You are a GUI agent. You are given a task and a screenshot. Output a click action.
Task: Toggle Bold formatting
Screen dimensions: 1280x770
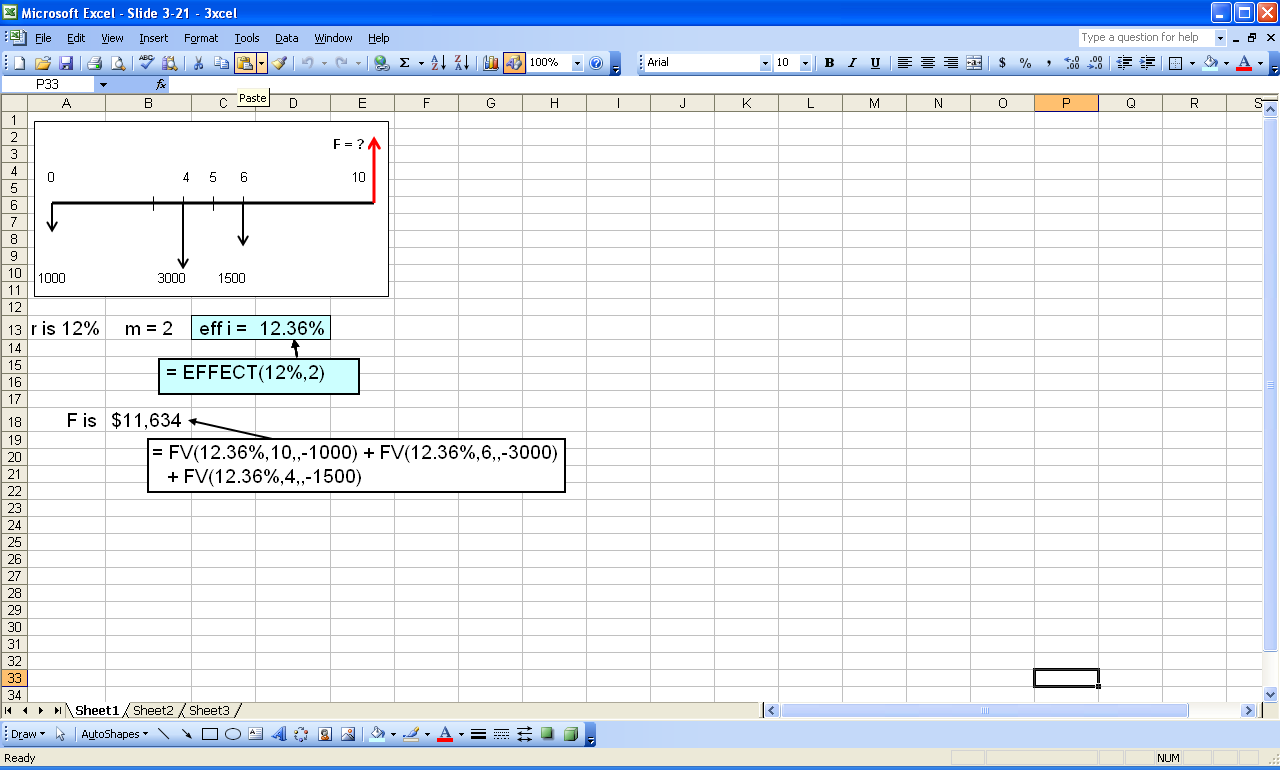point(829,62)
